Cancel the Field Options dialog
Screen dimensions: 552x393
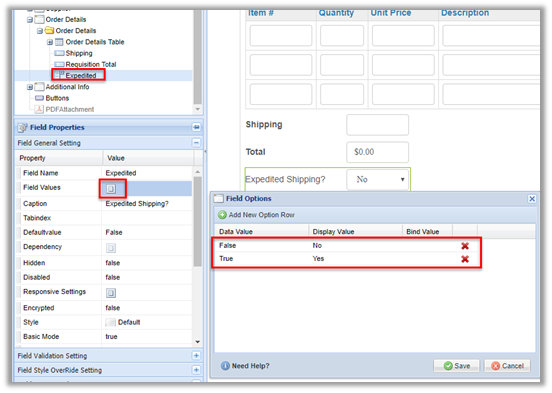(507, 366)
